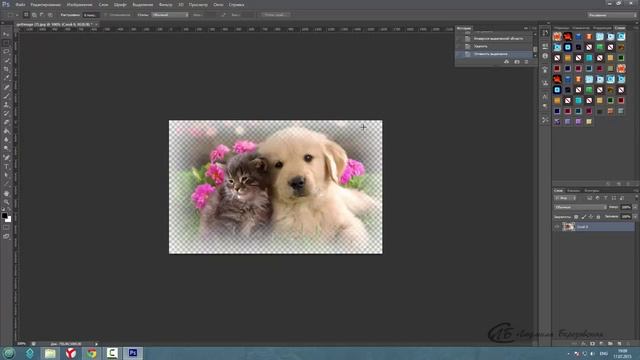Click the background color swatch
This screenshot has height=360, width=640.
click(x=9, y=219)
